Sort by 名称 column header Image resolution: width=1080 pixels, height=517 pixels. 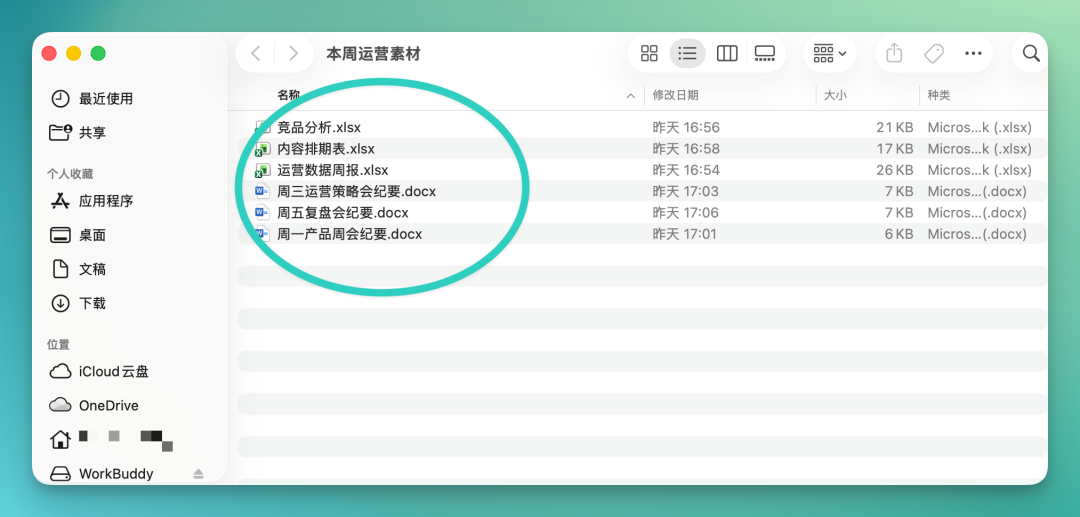tap(289, 95)
